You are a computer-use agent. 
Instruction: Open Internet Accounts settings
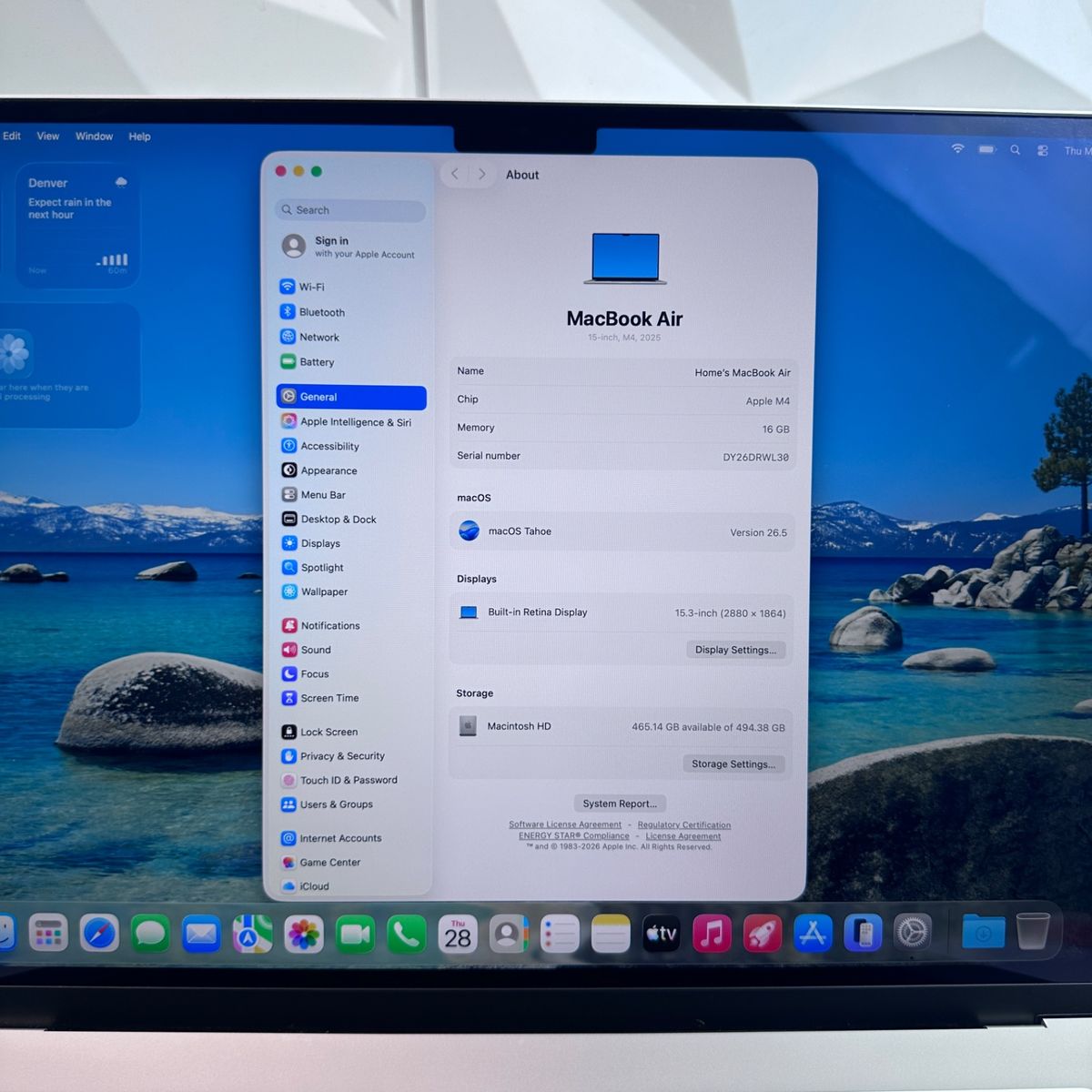click(351, 838)
